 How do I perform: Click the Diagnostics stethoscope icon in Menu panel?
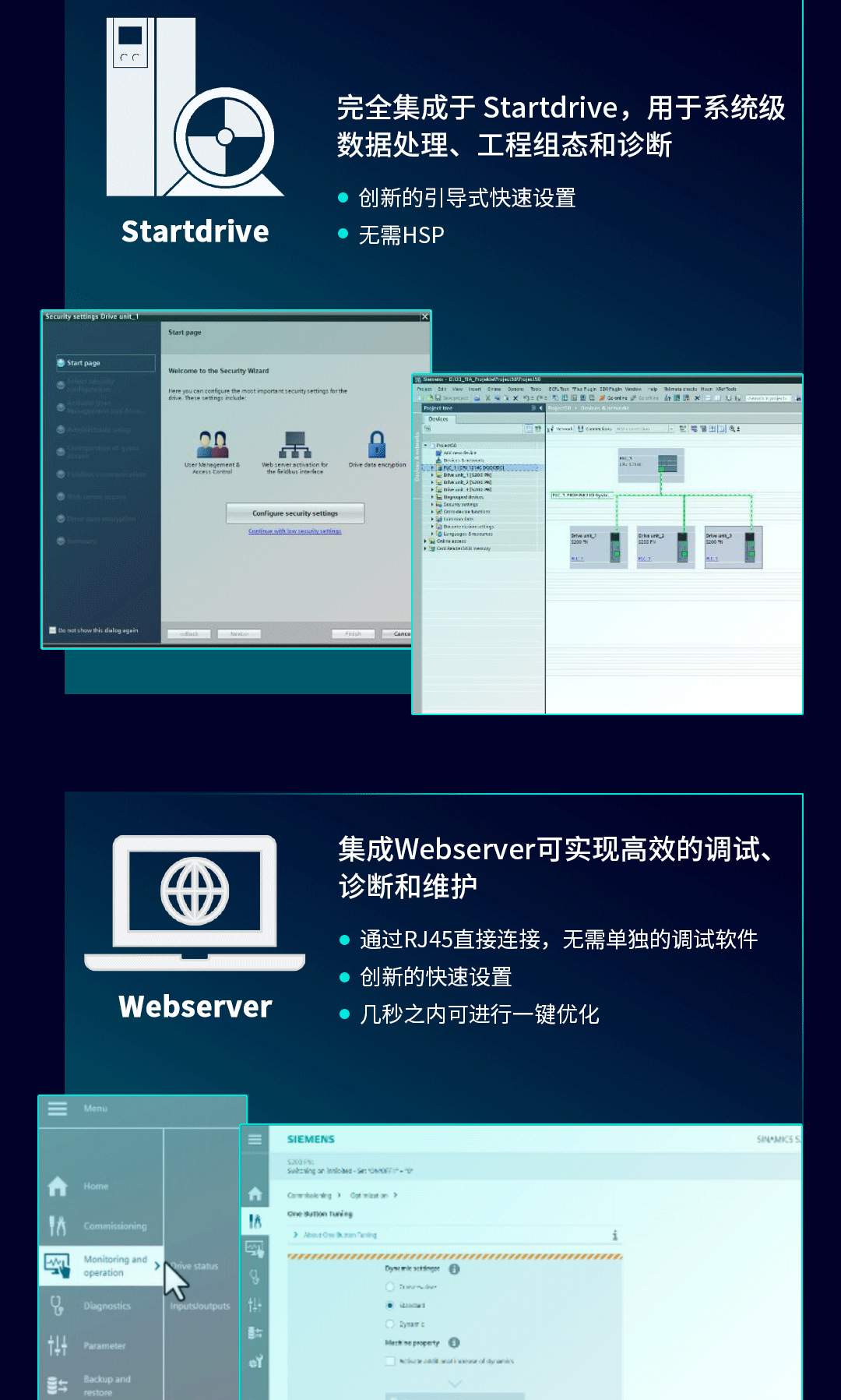58,1306
